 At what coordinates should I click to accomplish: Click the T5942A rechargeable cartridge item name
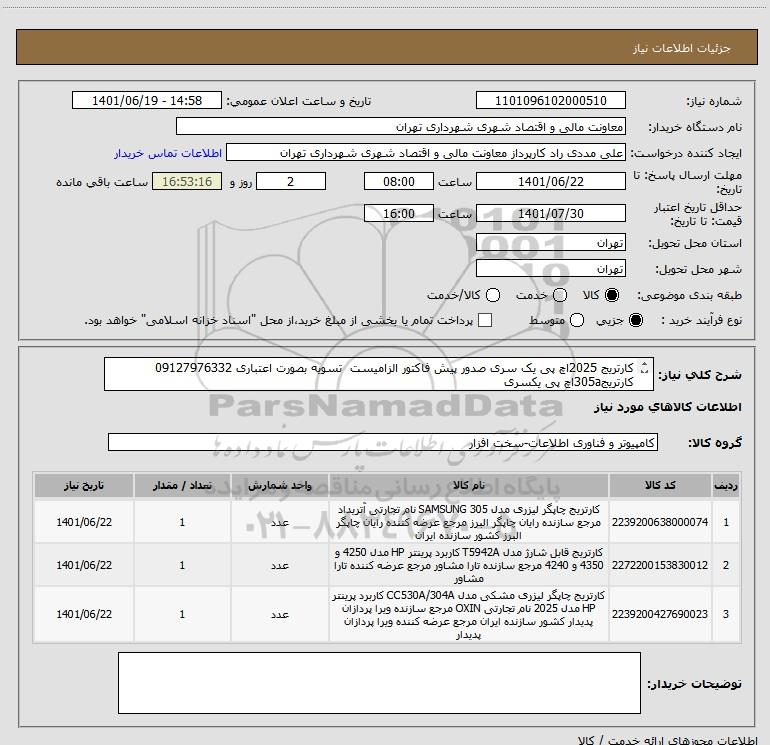pyautogui.click(x=468, y=565)
